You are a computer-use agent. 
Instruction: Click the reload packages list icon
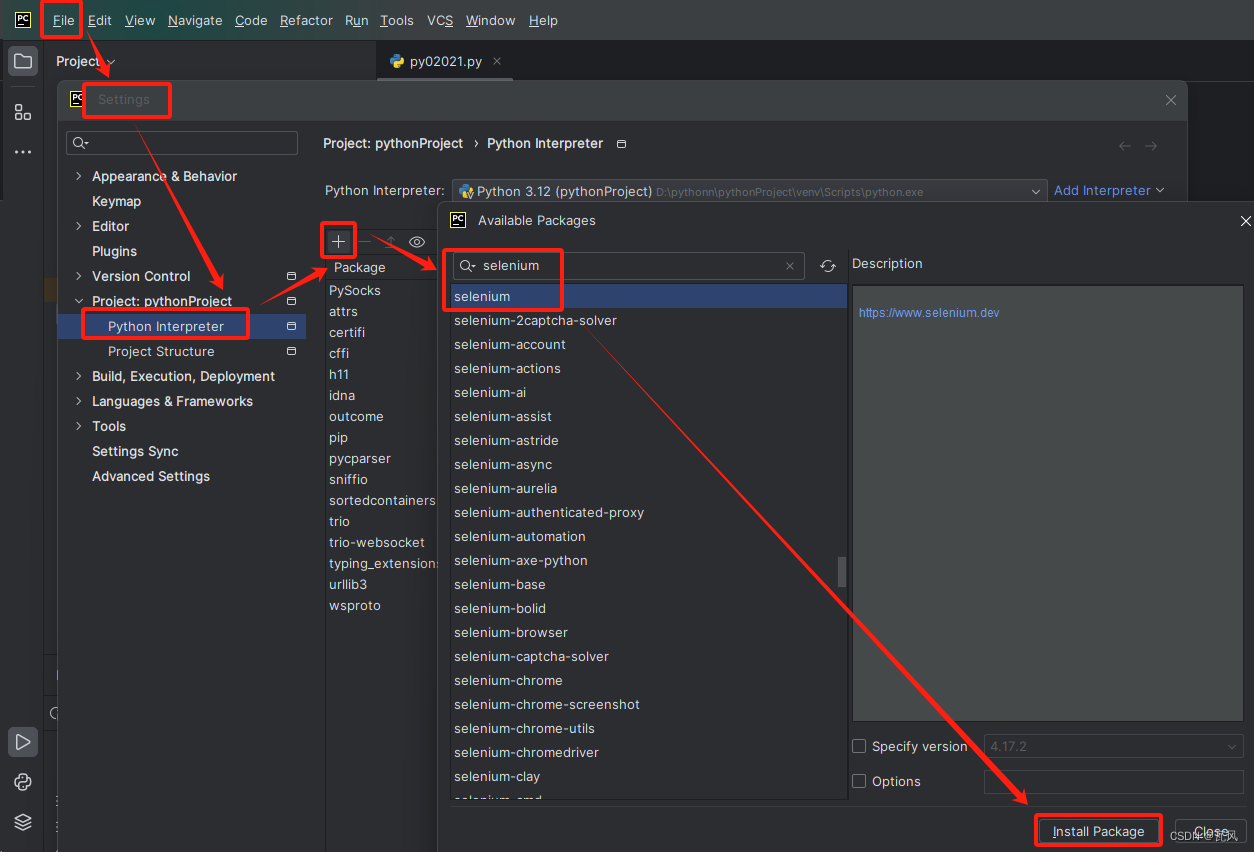click(x=828, y=266)
